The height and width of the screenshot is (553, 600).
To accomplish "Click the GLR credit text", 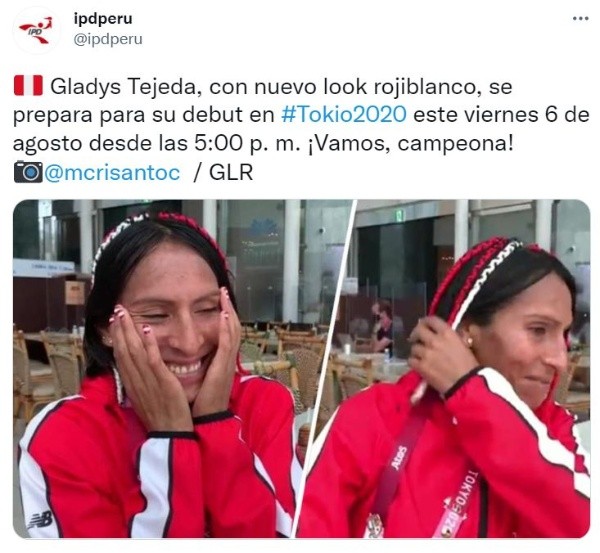I will pos(231,172).
